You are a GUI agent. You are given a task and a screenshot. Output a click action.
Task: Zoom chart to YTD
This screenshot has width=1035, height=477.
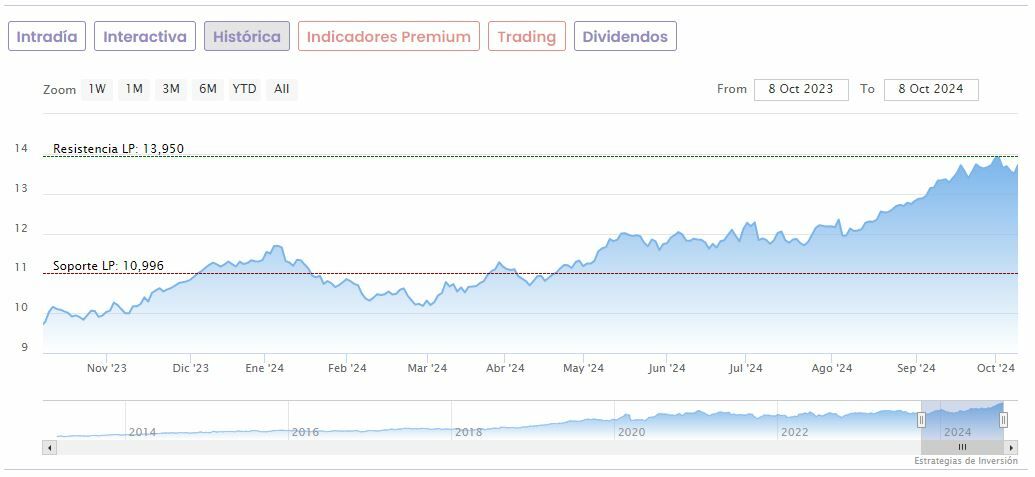(245, 89)
